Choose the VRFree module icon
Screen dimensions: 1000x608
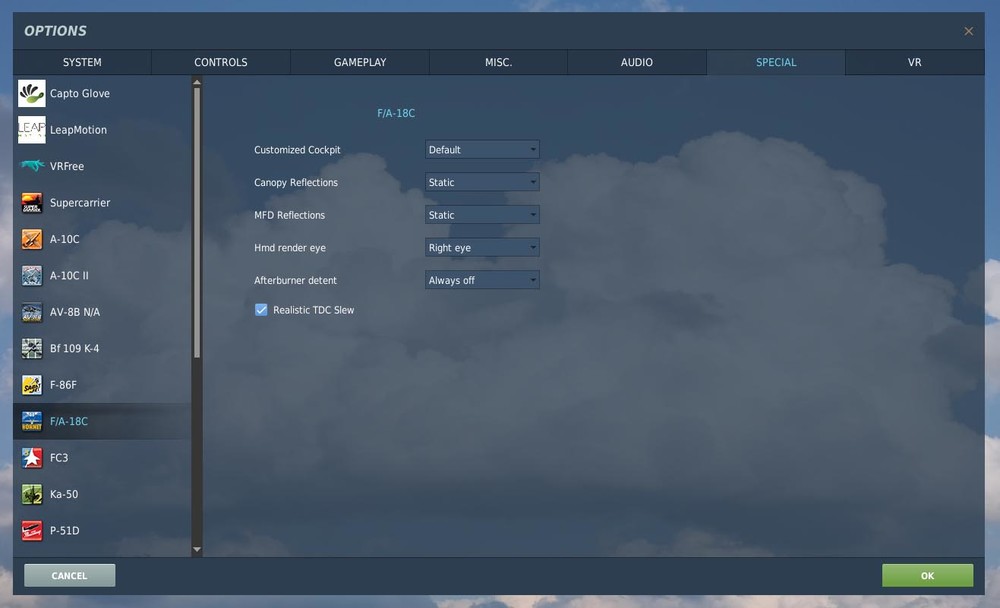[x=31, y=166]
